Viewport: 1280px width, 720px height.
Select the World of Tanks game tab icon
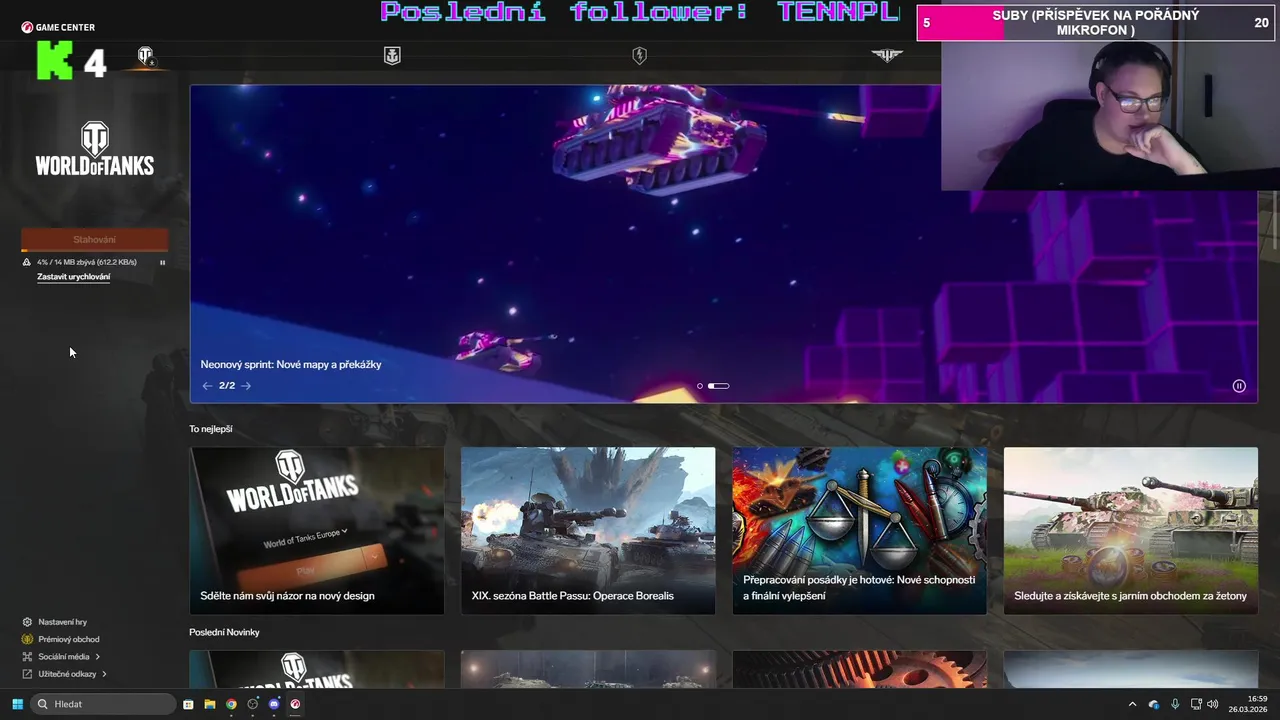pos(145,56)
